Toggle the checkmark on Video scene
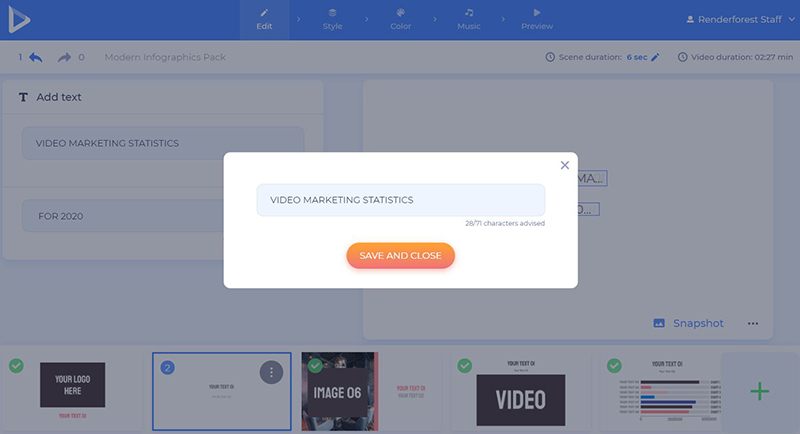800x434 pixels. 465,366
